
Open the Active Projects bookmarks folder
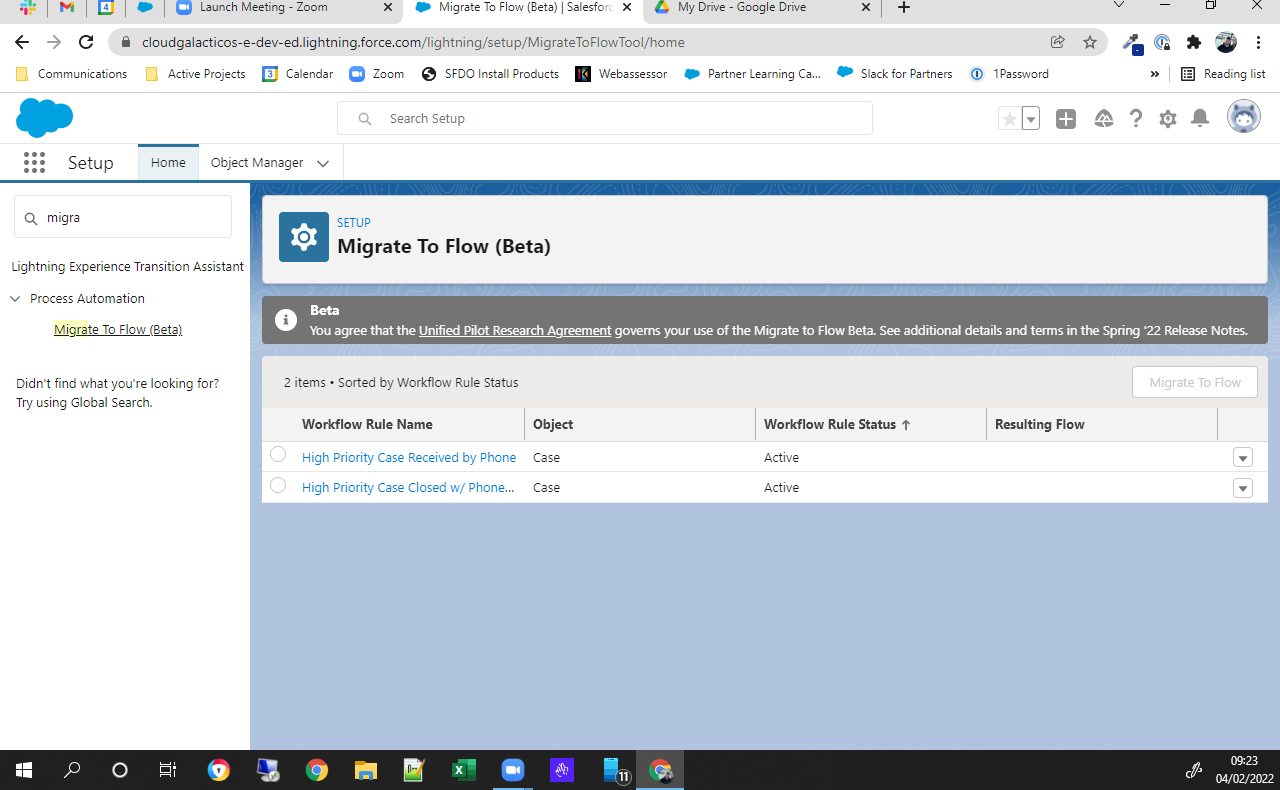(196, 74)
